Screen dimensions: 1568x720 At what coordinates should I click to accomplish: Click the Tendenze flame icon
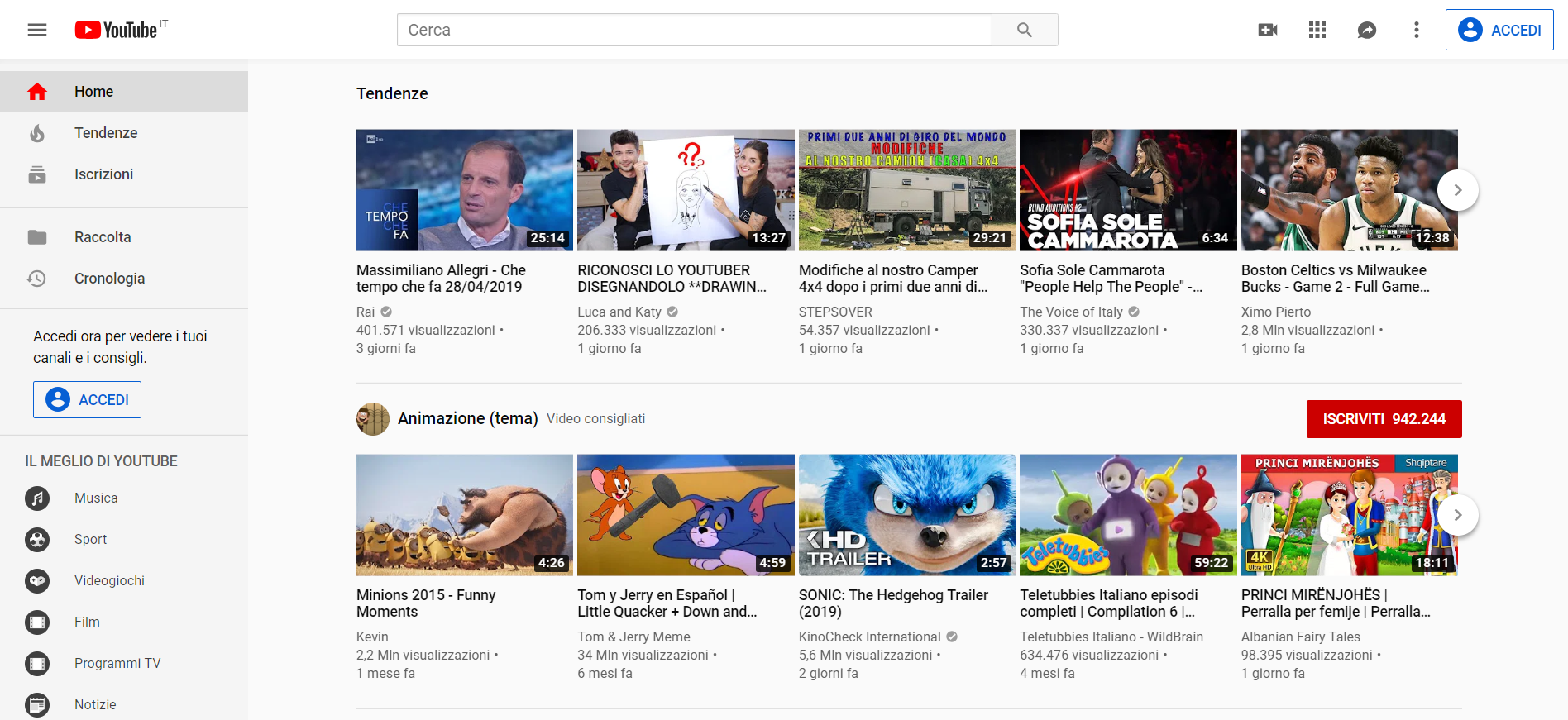pyautogui.click(x=37, y=133)
